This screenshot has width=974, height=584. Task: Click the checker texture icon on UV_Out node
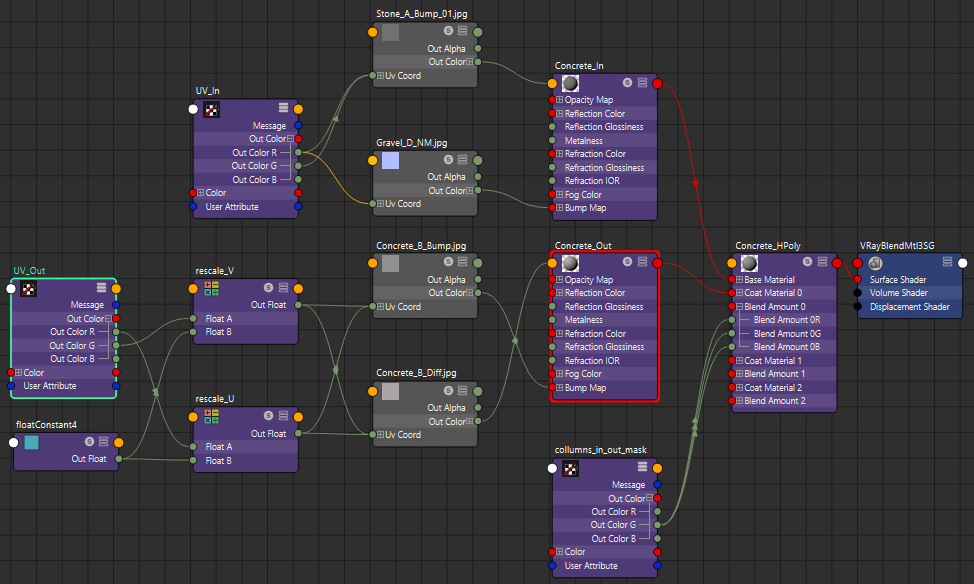29,290
